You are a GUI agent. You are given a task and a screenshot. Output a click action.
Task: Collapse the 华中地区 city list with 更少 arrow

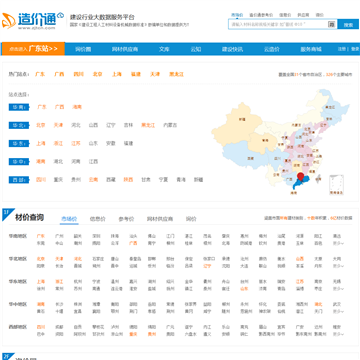338,311
